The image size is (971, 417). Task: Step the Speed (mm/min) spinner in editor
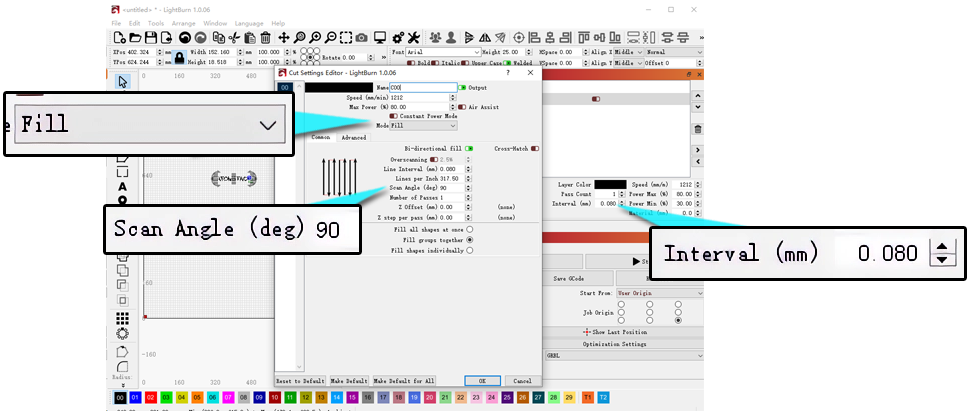click(452, 98)
